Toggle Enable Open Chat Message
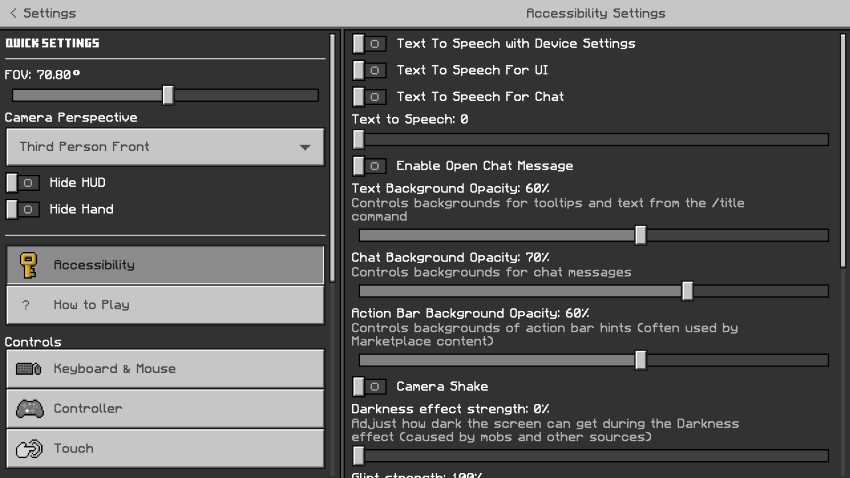This screenshot has width=850, height=478. pyautogui.click(x=369, y=166)
